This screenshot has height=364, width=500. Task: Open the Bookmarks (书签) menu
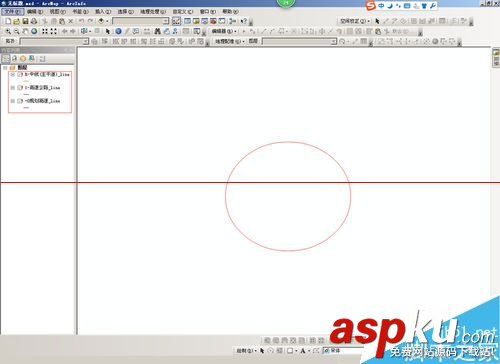click(80, 11)
